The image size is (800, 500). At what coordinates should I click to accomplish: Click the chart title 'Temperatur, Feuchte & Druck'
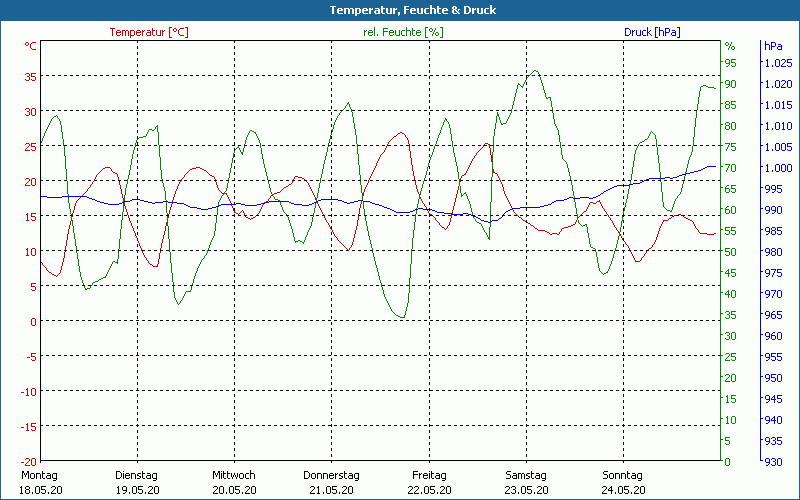(399, 10)
